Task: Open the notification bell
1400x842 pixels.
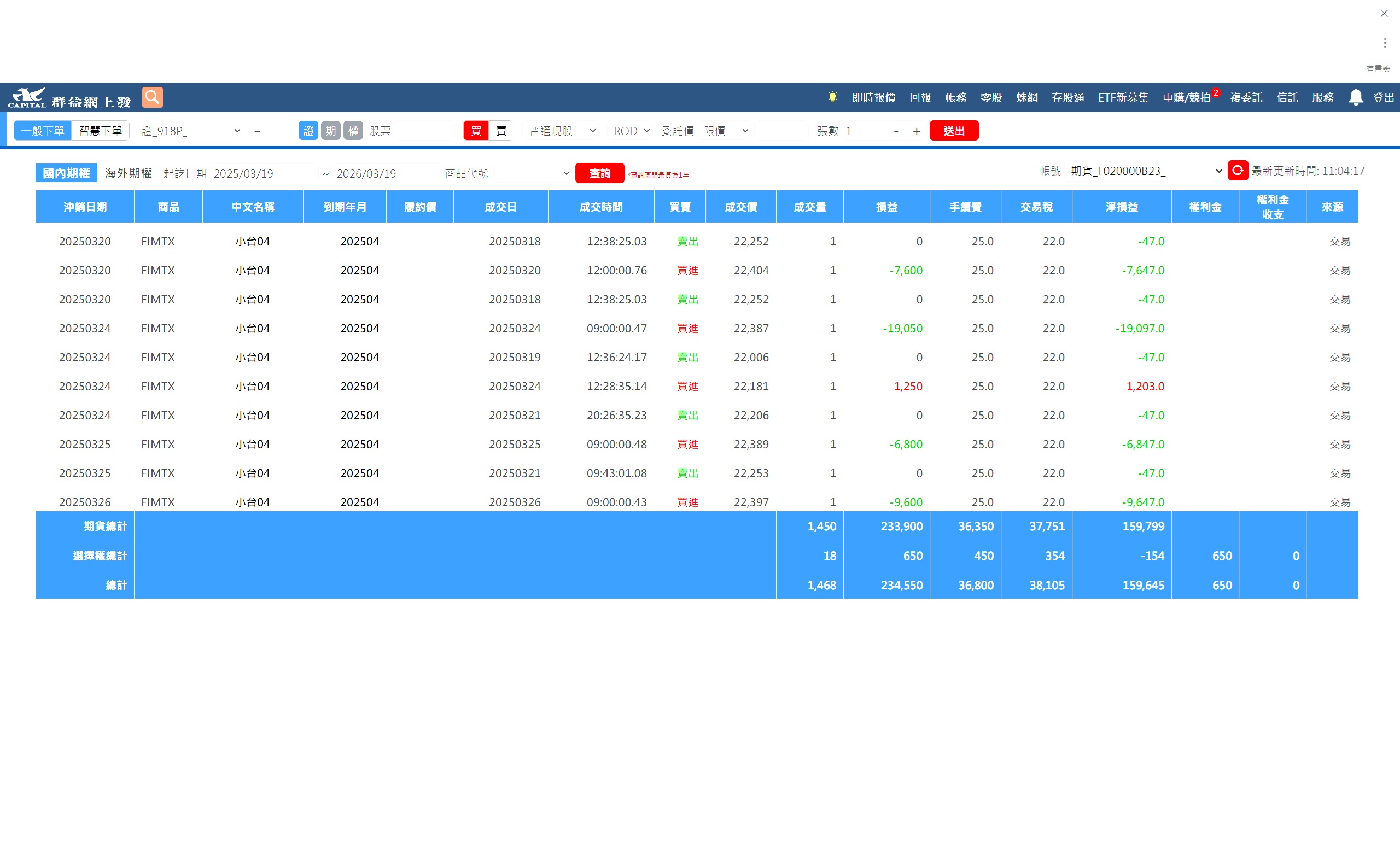Action: click(x=1356, y=97)
